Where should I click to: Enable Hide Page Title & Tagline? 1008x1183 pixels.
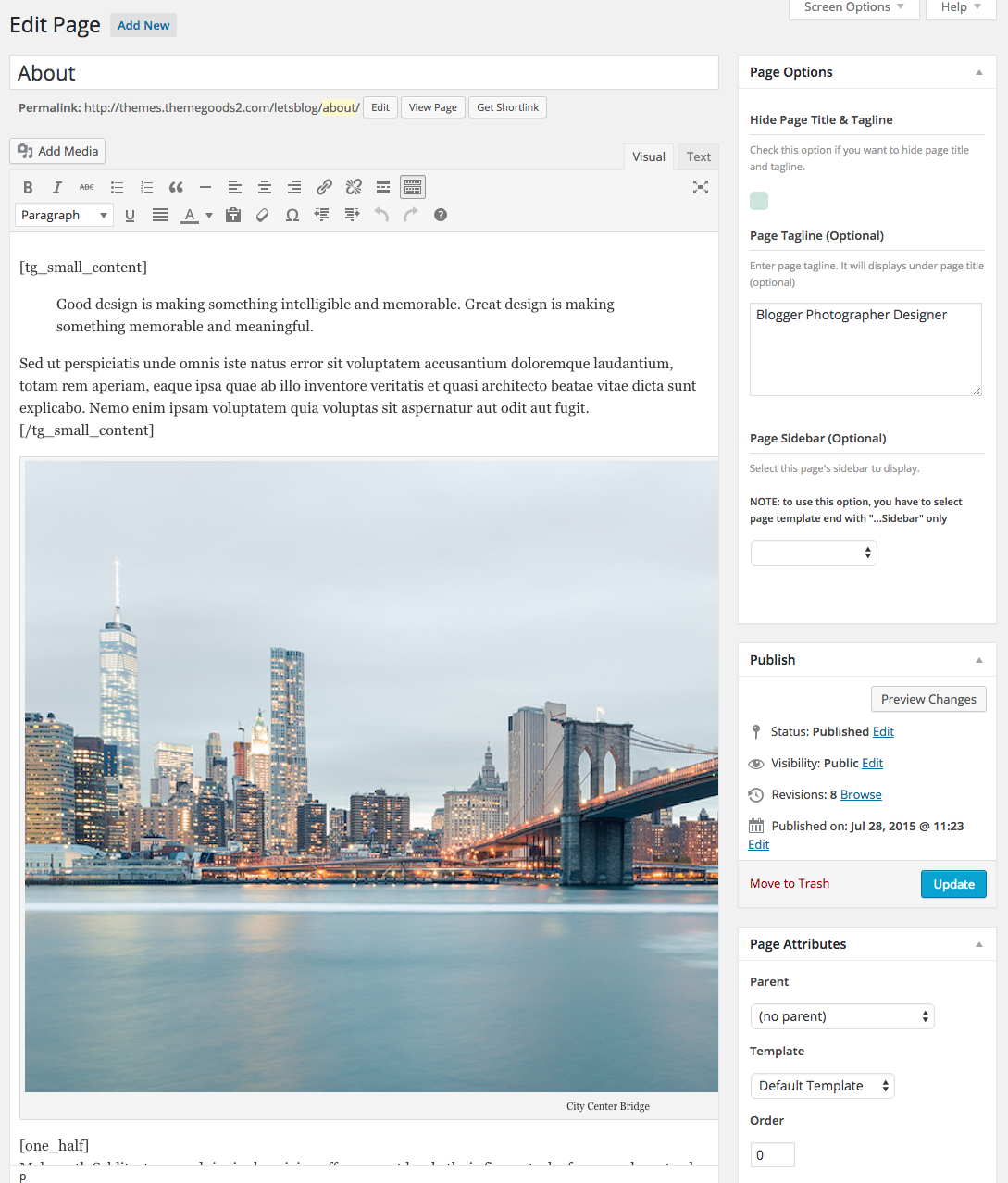759,201
